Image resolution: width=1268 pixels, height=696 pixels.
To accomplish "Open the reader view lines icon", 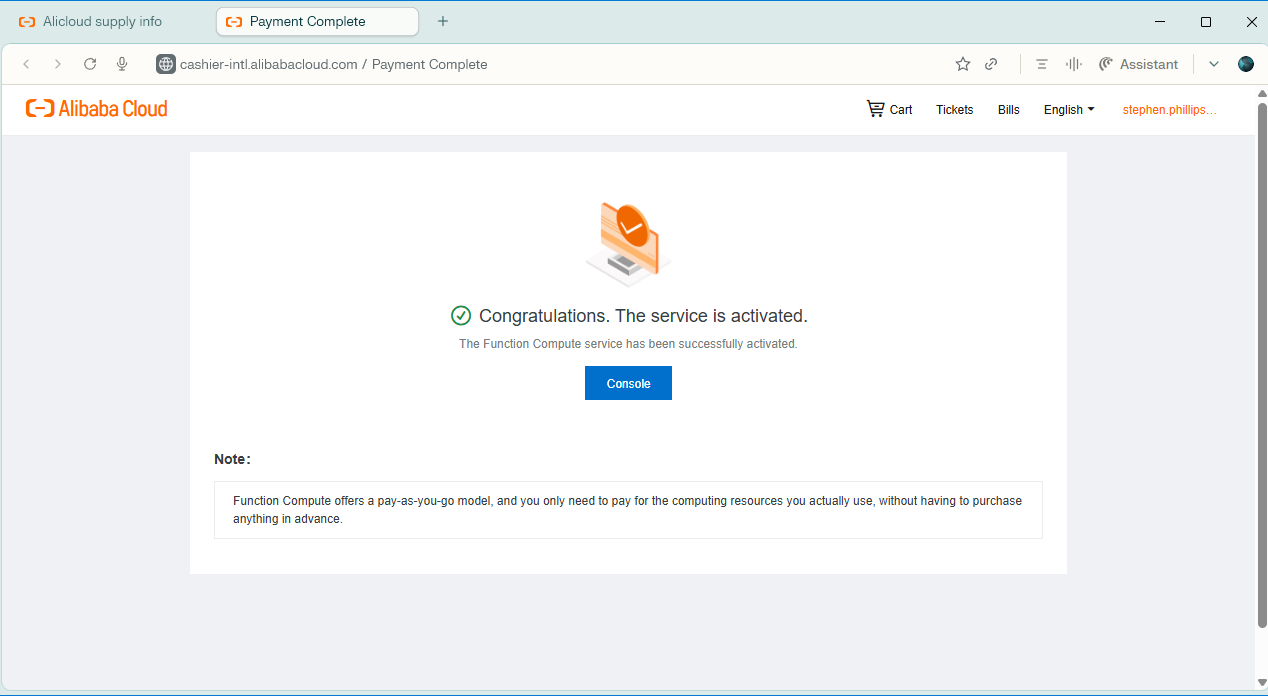I will (x=1042, y=64).
